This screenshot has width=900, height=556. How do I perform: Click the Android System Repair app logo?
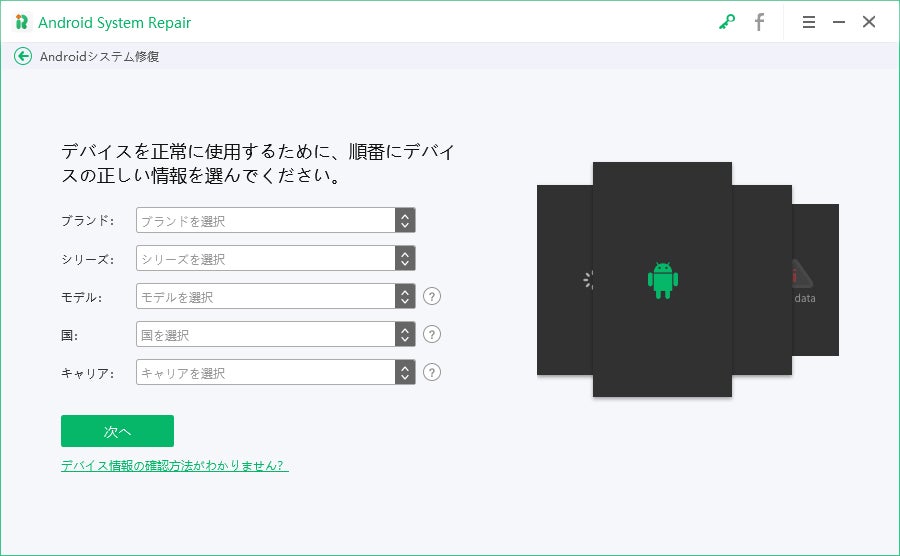[22, 22]
